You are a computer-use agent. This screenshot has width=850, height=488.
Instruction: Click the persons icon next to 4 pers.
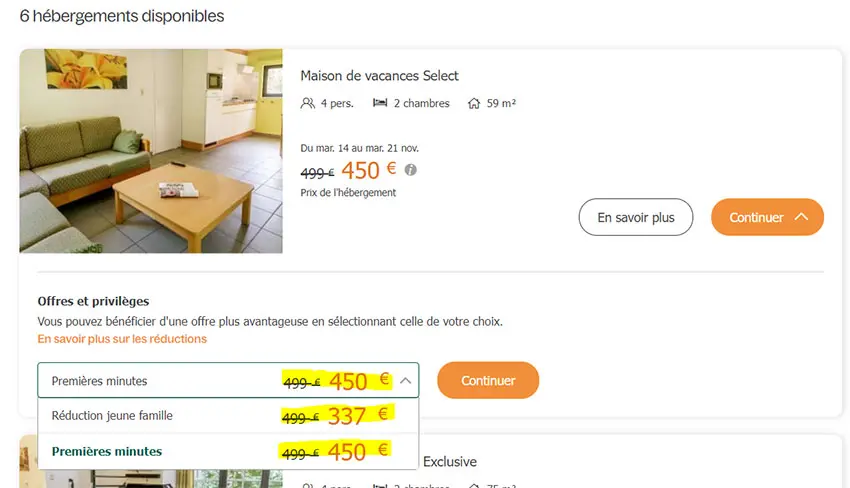coord(308,103)
